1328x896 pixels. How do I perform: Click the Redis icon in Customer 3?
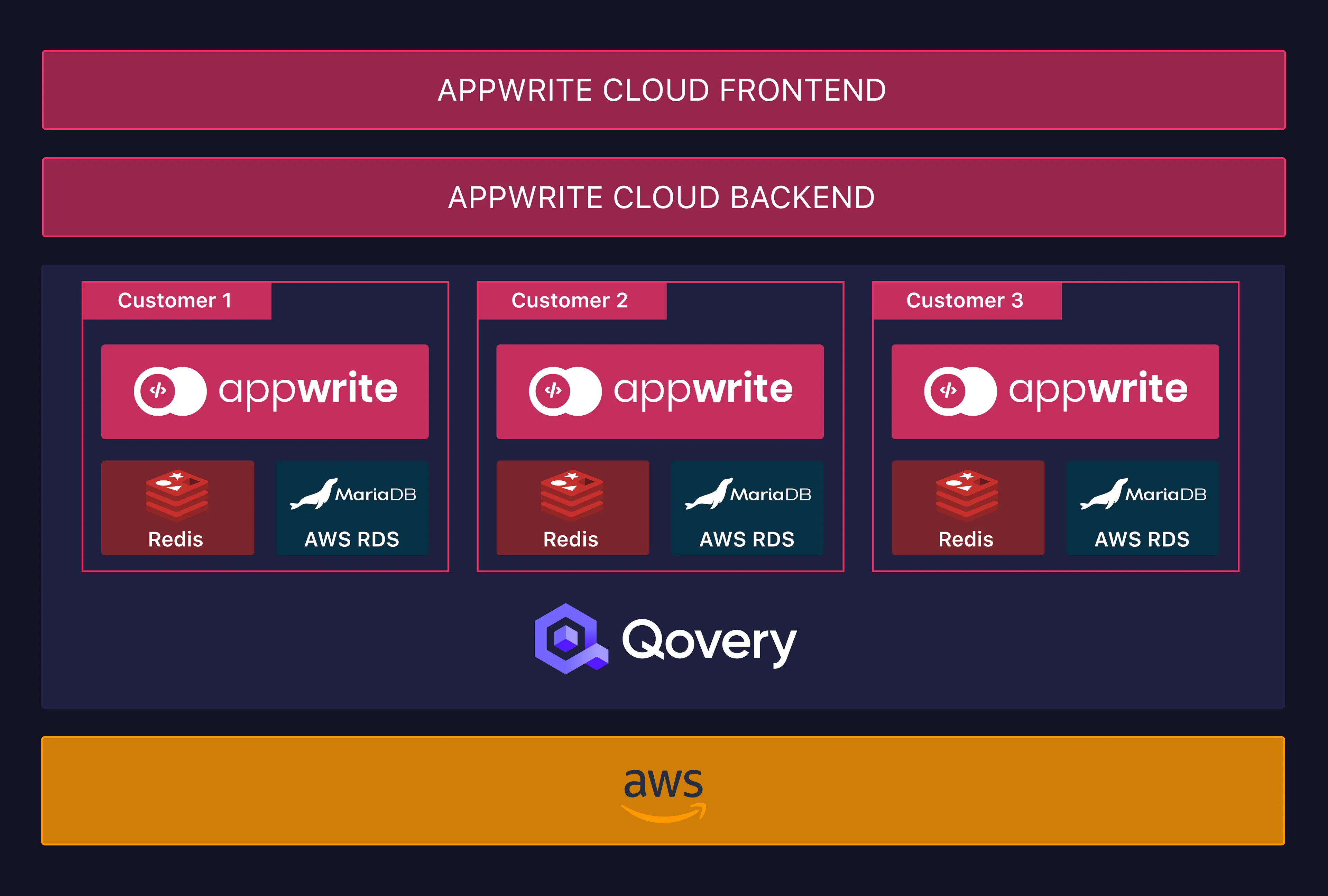tap(967, 496)
